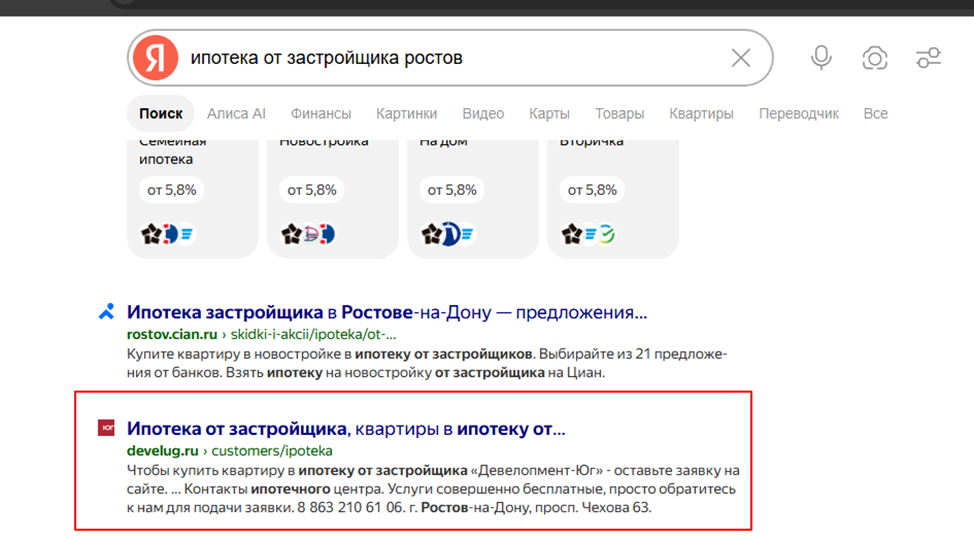The width and height of the screenshot is (974, 539).
Task: Click the phone number 8 863 210 61 06
Action: point(350,507)
